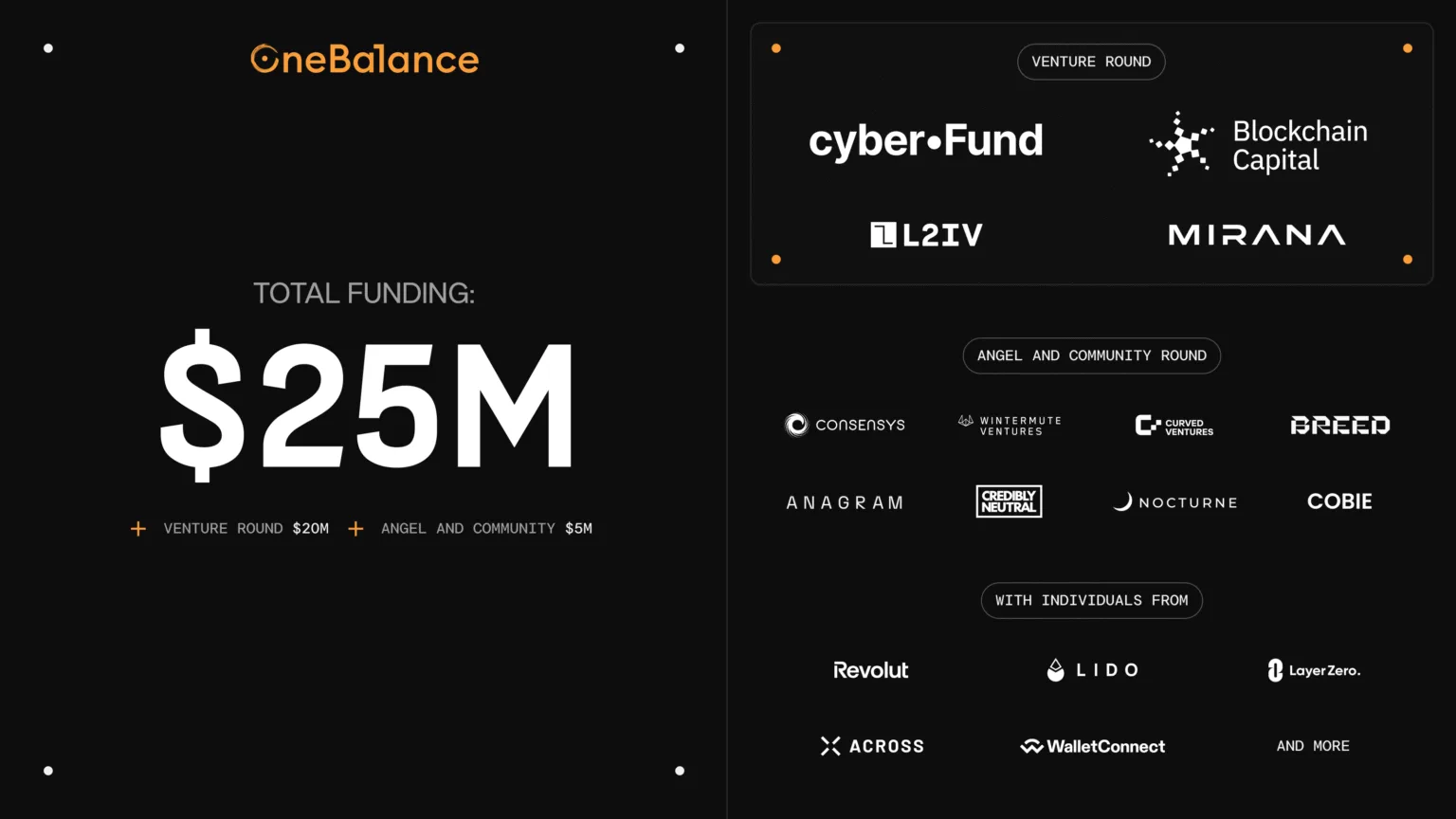Click the And More text
1456x819 pixels.
coord(1313,746)
